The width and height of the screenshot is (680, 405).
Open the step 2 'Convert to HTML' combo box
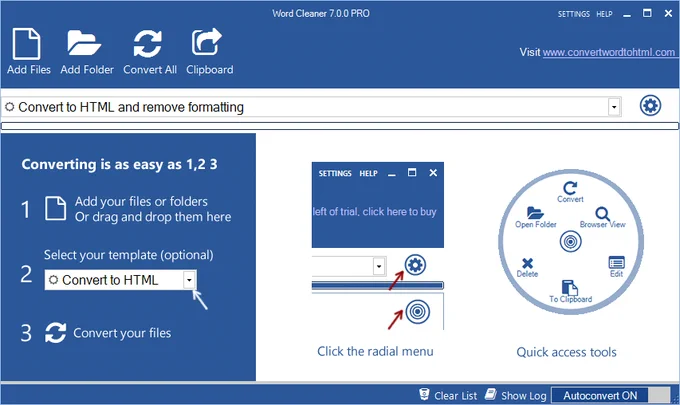(x=120, y=280)
